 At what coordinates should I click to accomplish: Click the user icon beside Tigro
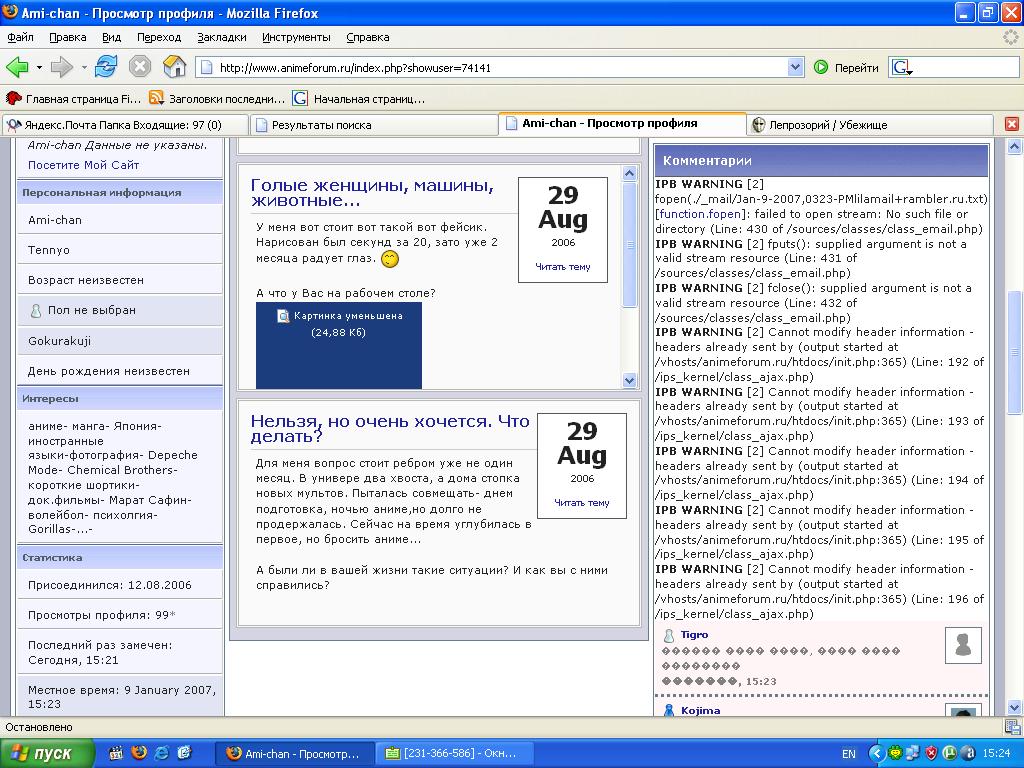pos(669,635)
